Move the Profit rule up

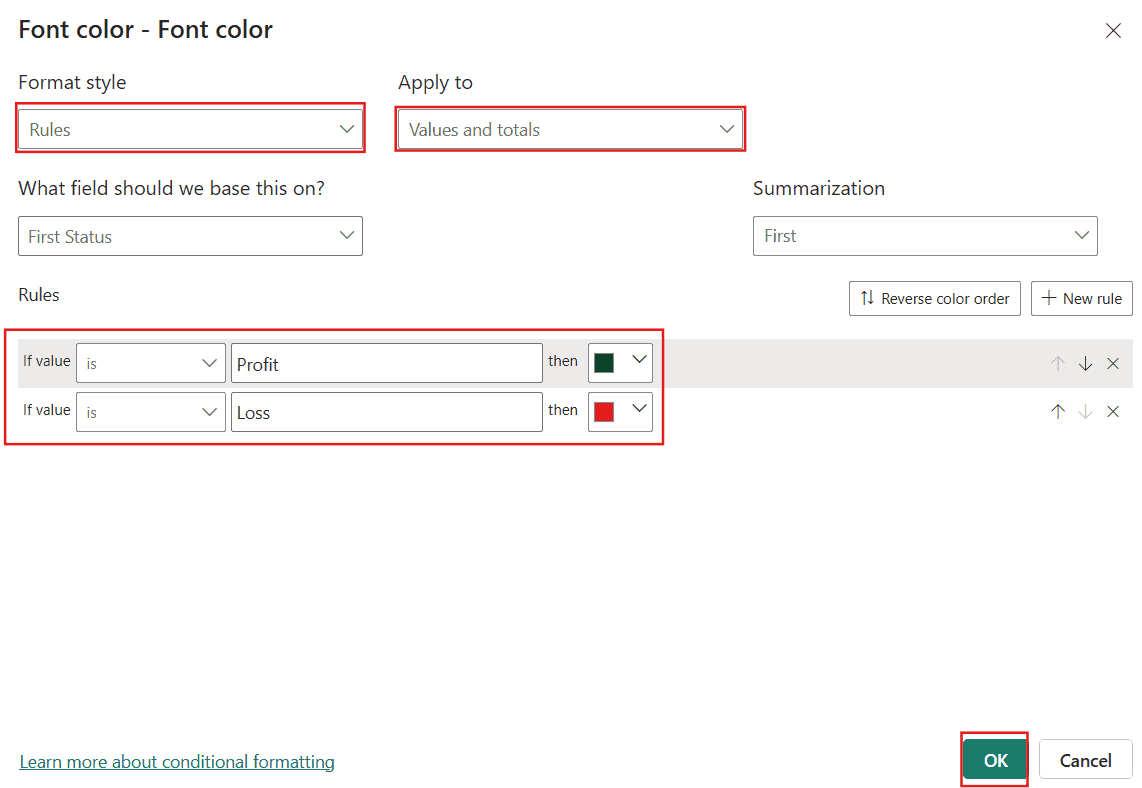coord(1058,363)
